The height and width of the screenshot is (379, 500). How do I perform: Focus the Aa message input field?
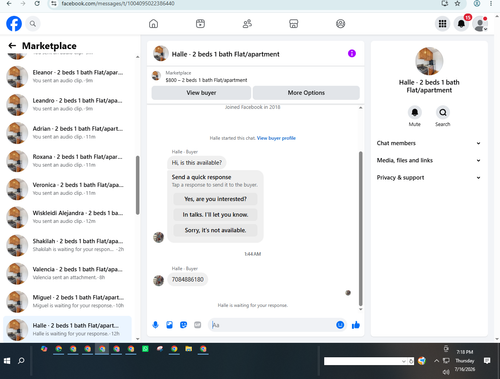[x=272, y=325]
